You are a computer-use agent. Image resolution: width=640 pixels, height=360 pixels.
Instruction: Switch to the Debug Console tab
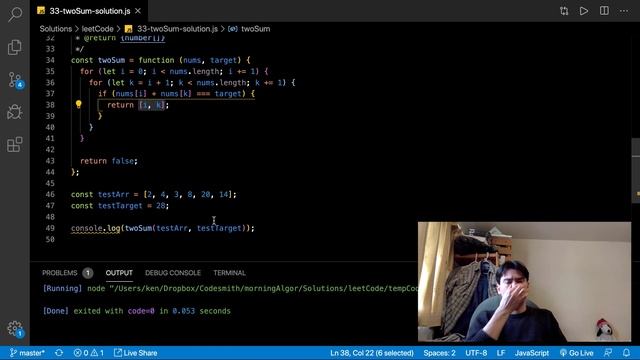tap(173, 273)
